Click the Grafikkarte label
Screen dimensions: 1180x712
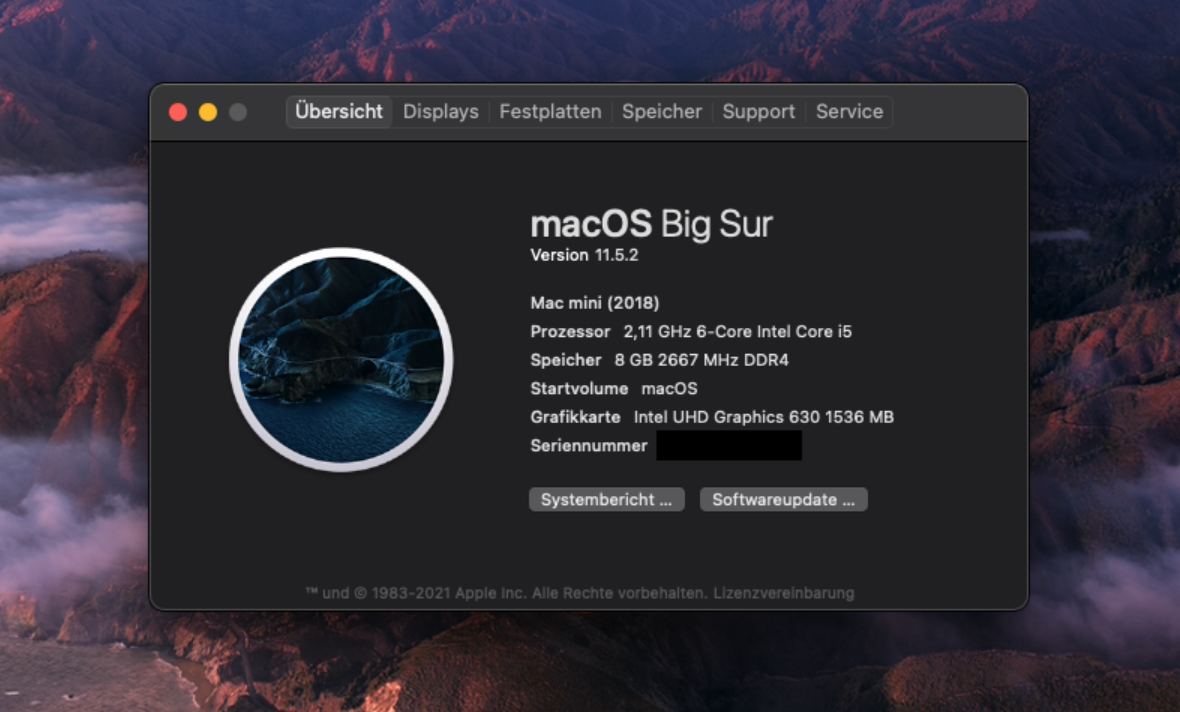coord(575,417)
